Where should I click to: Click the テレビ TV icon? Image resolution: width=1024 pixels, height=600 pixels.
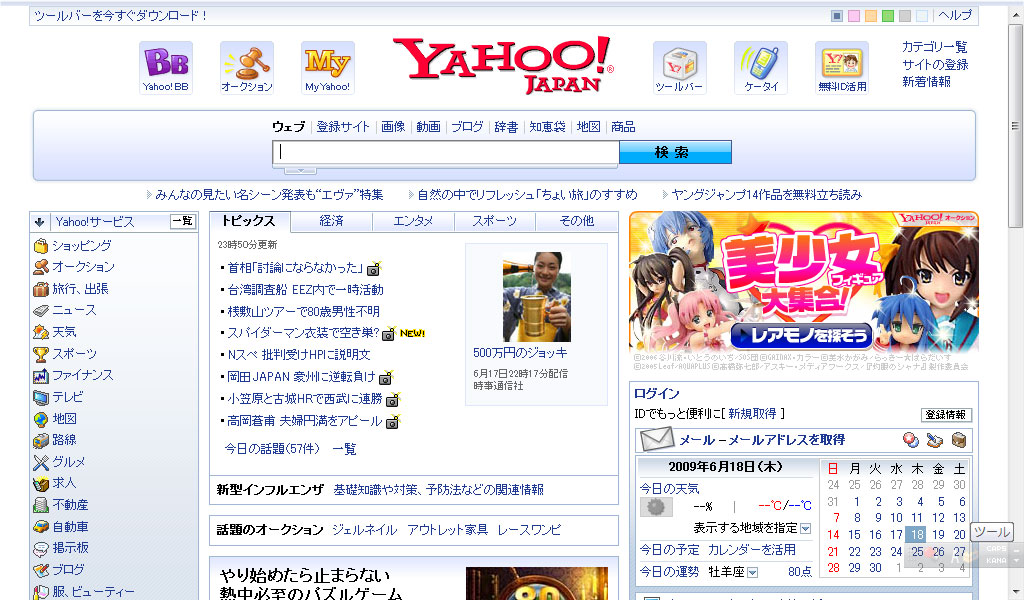coord(41,397)
